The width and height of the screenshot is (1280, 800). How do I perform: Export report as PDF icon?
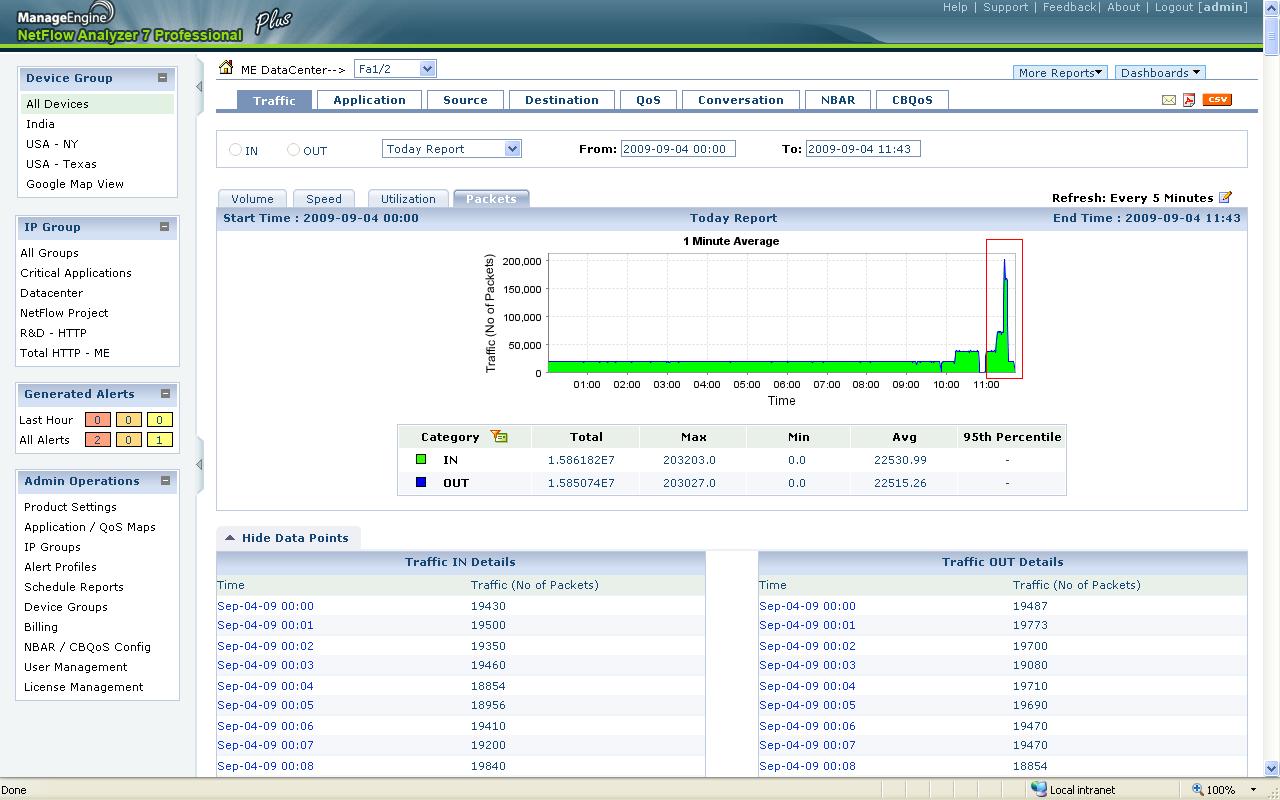tap(1189, 100)
